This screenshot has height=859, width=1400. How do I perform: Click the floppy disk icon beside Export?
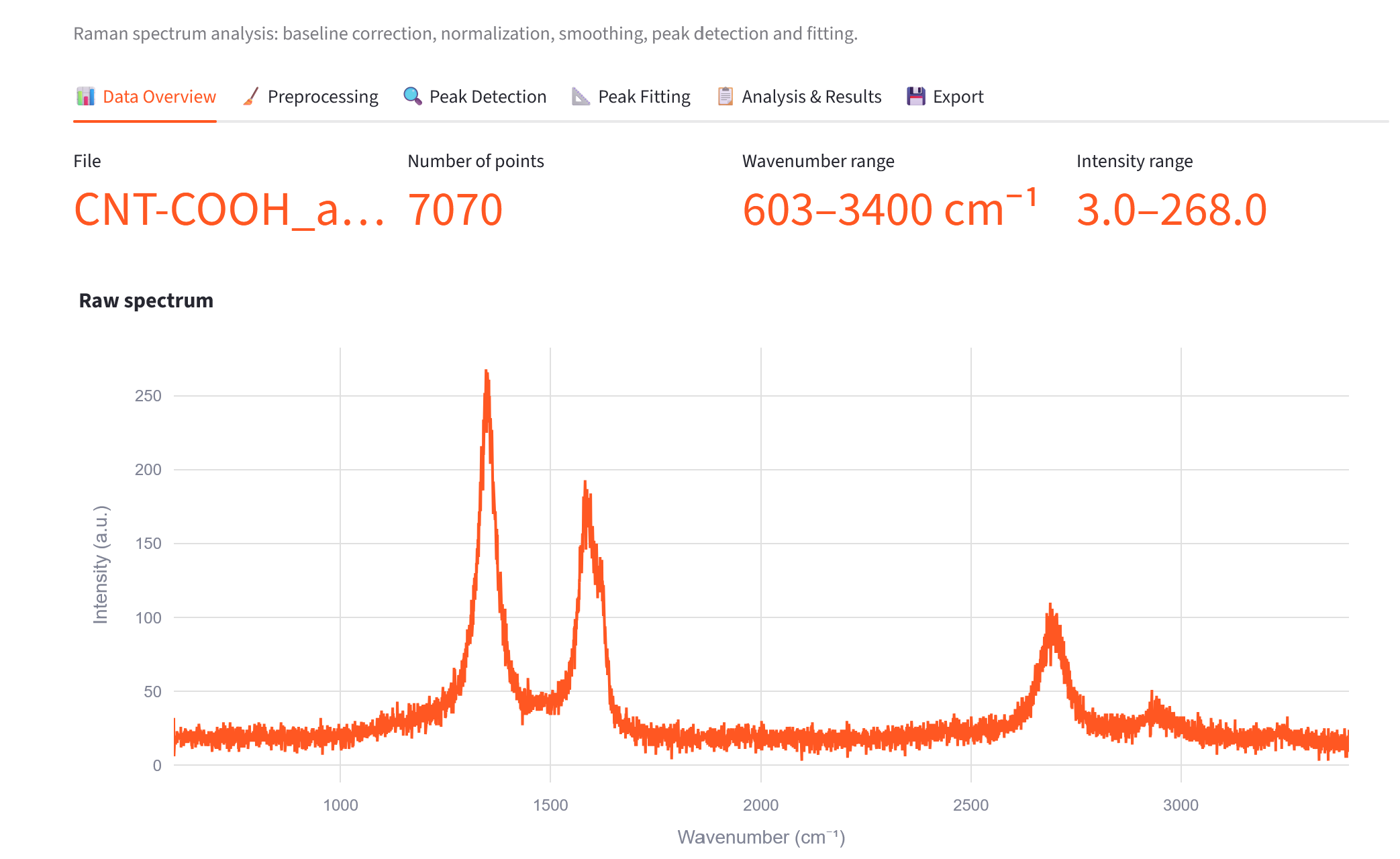pyautogui.click(x=916, y=97)
